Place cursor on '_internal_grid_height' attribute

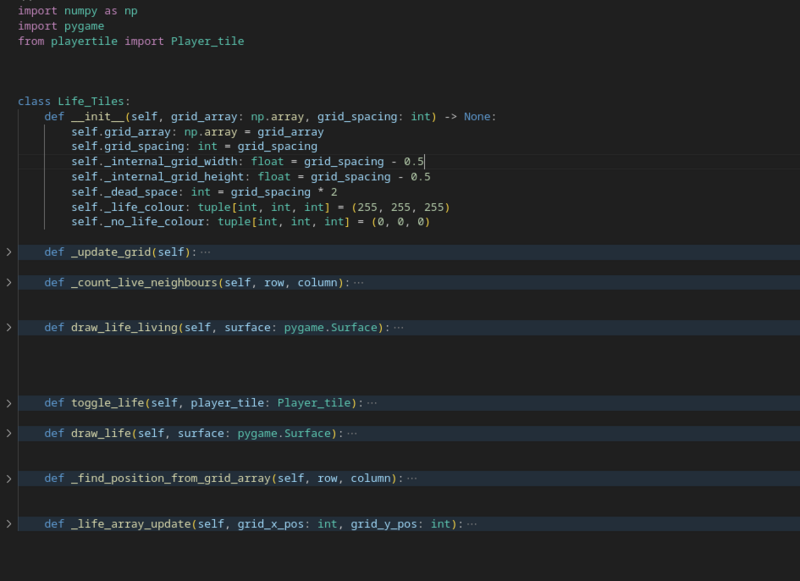(x=174, y=177)
